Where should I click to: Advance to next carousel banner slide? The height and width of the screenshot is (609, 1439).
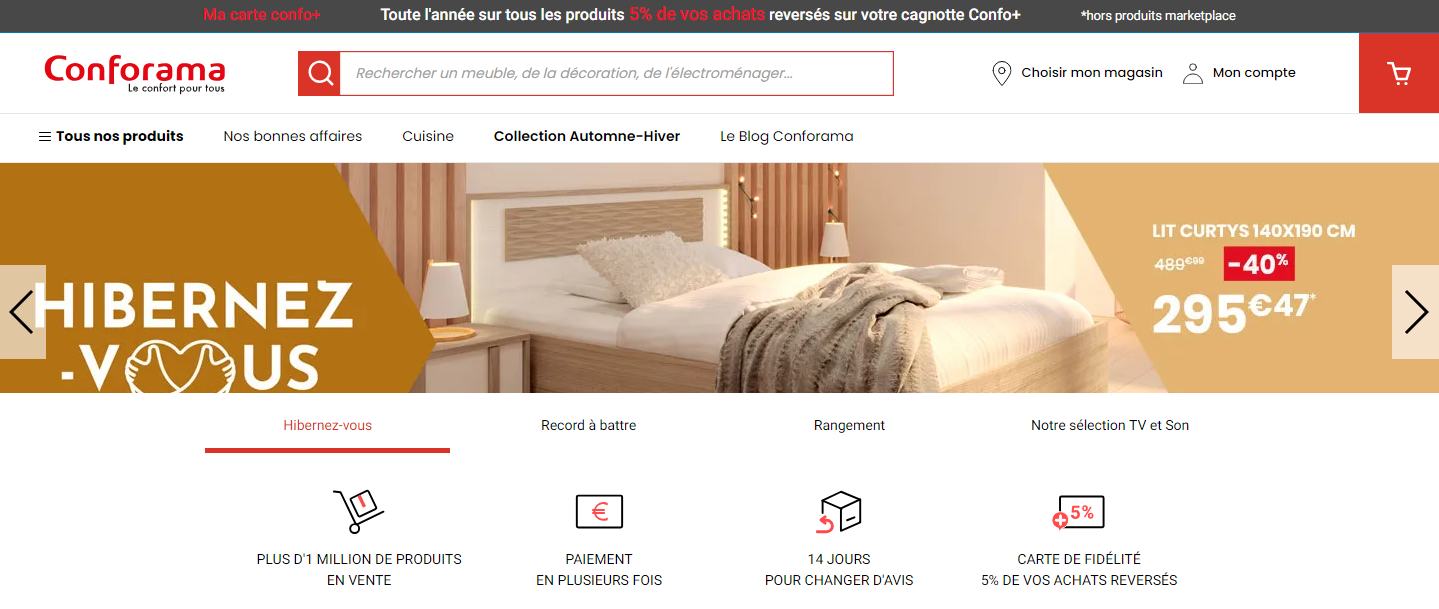pos(1415,312)
